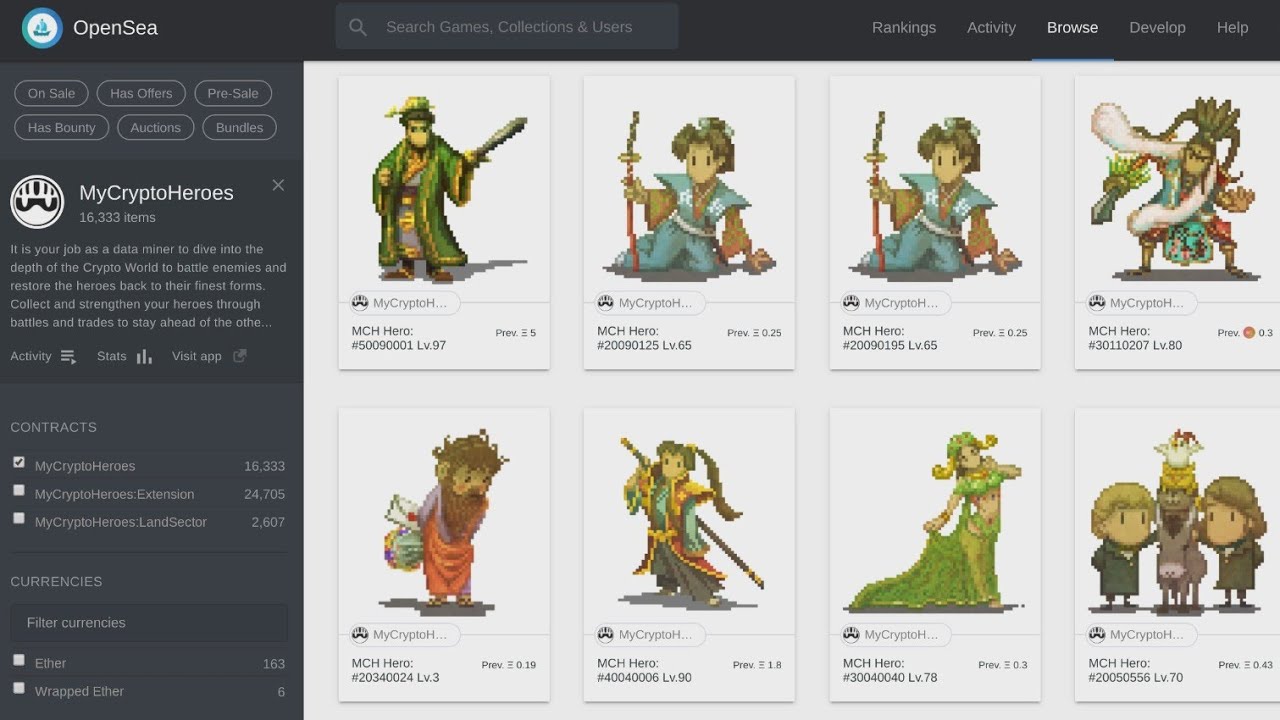Image resolution: width=1280 pixels, height=720 pixels.
Task: Open the hero #20090195 Lv.65 thumbnail
Action: tap(935, 189)
